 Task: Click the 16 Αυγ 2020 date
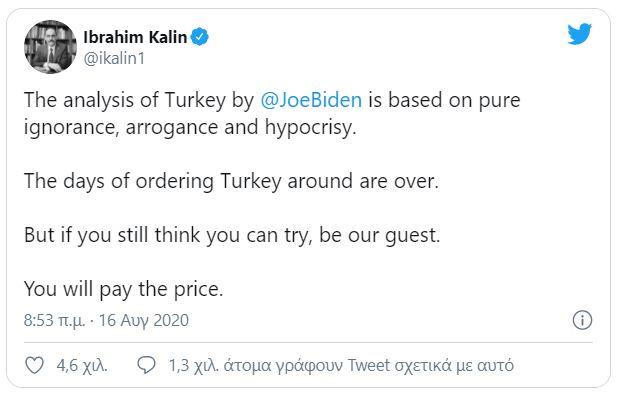(x=144, y=320)
